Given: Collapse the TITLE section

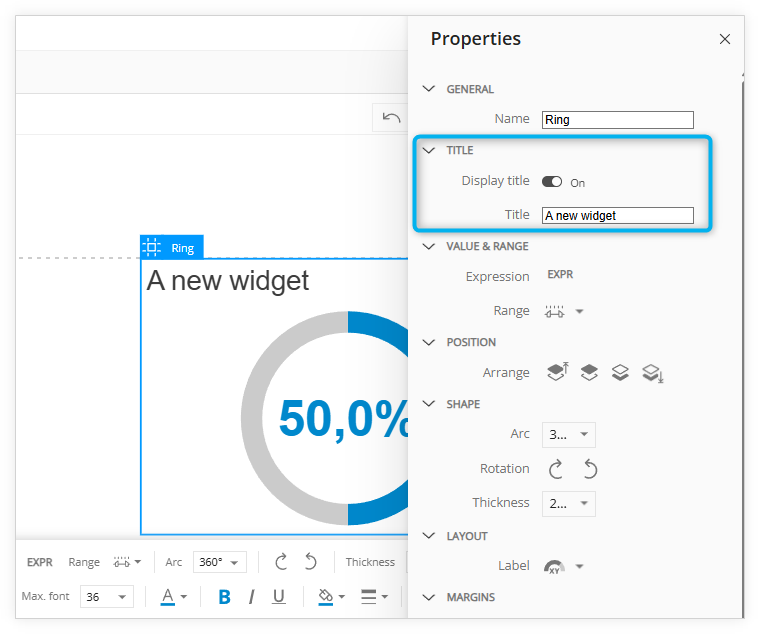Looking at the screenshot, I should click(429, 150).
